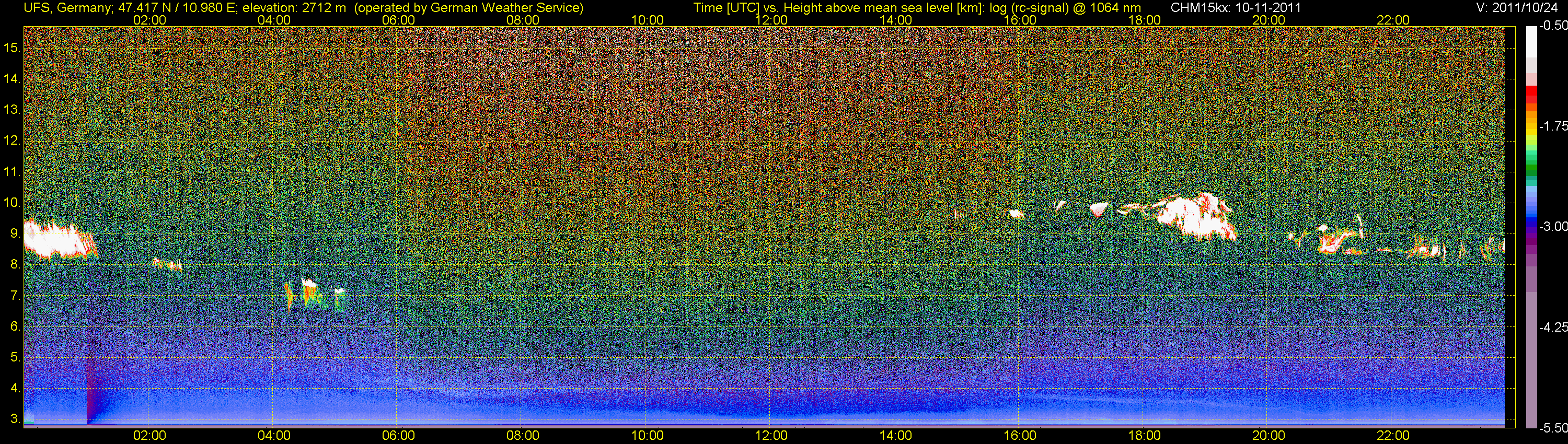Screen dimensions: 1568x444
Task: Click the 02:00 label on the top time axis
Action: coord(149,20)
